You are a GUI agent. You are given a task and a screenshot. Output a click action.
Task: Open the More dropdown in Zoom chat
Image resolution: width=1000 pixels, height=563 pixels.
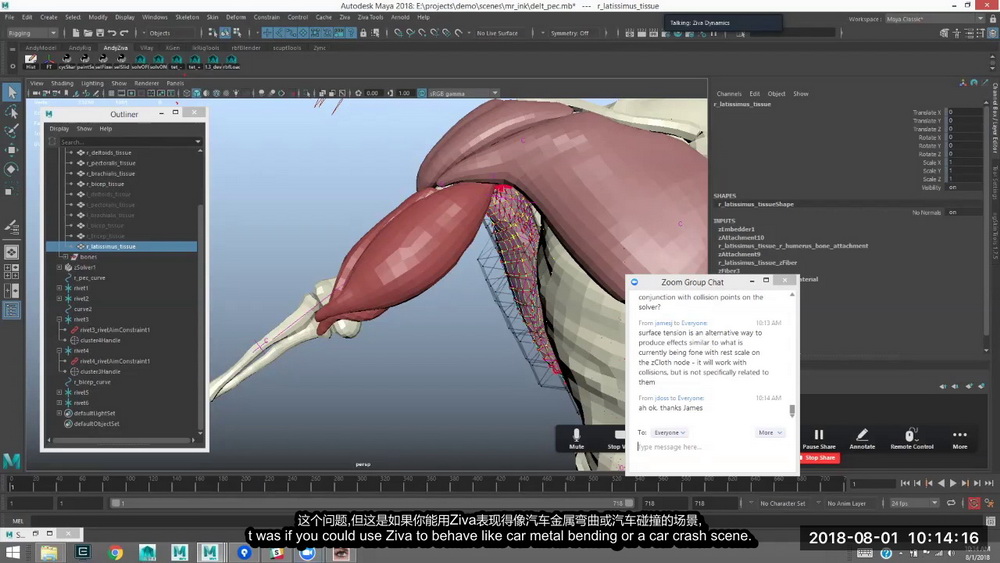pyautogui.click(x=770, y=433)
